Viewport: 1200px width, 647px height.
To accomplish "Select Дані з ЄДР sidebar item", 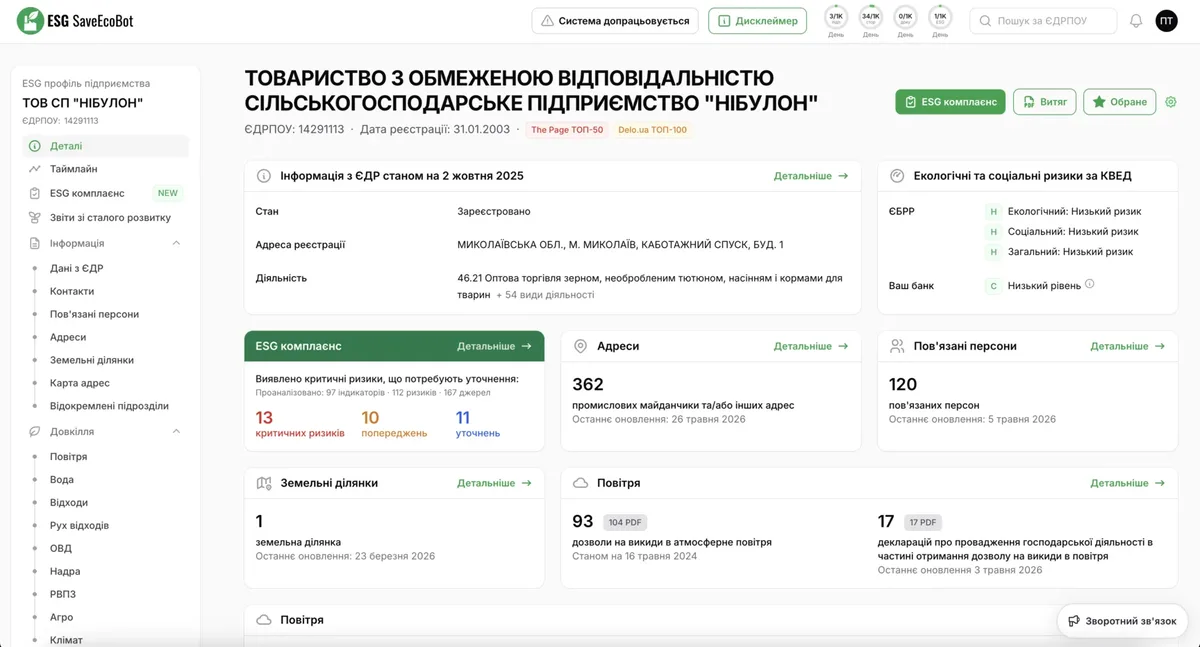I will (x=77, y=268).
